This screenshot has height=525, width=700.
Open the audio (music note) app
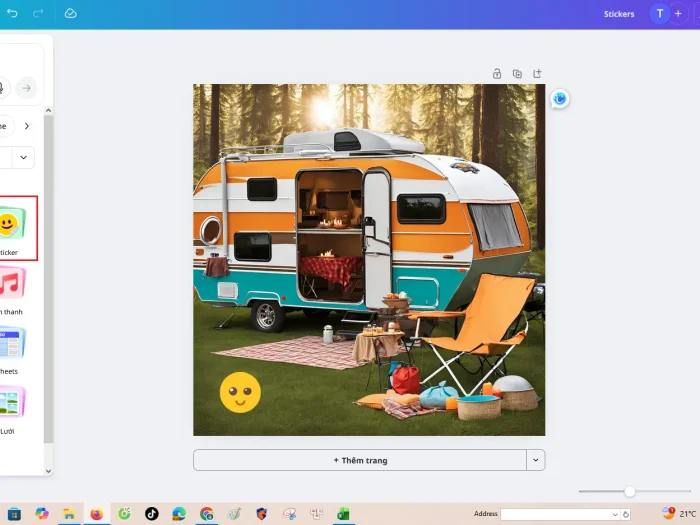(x=12, y=291)
